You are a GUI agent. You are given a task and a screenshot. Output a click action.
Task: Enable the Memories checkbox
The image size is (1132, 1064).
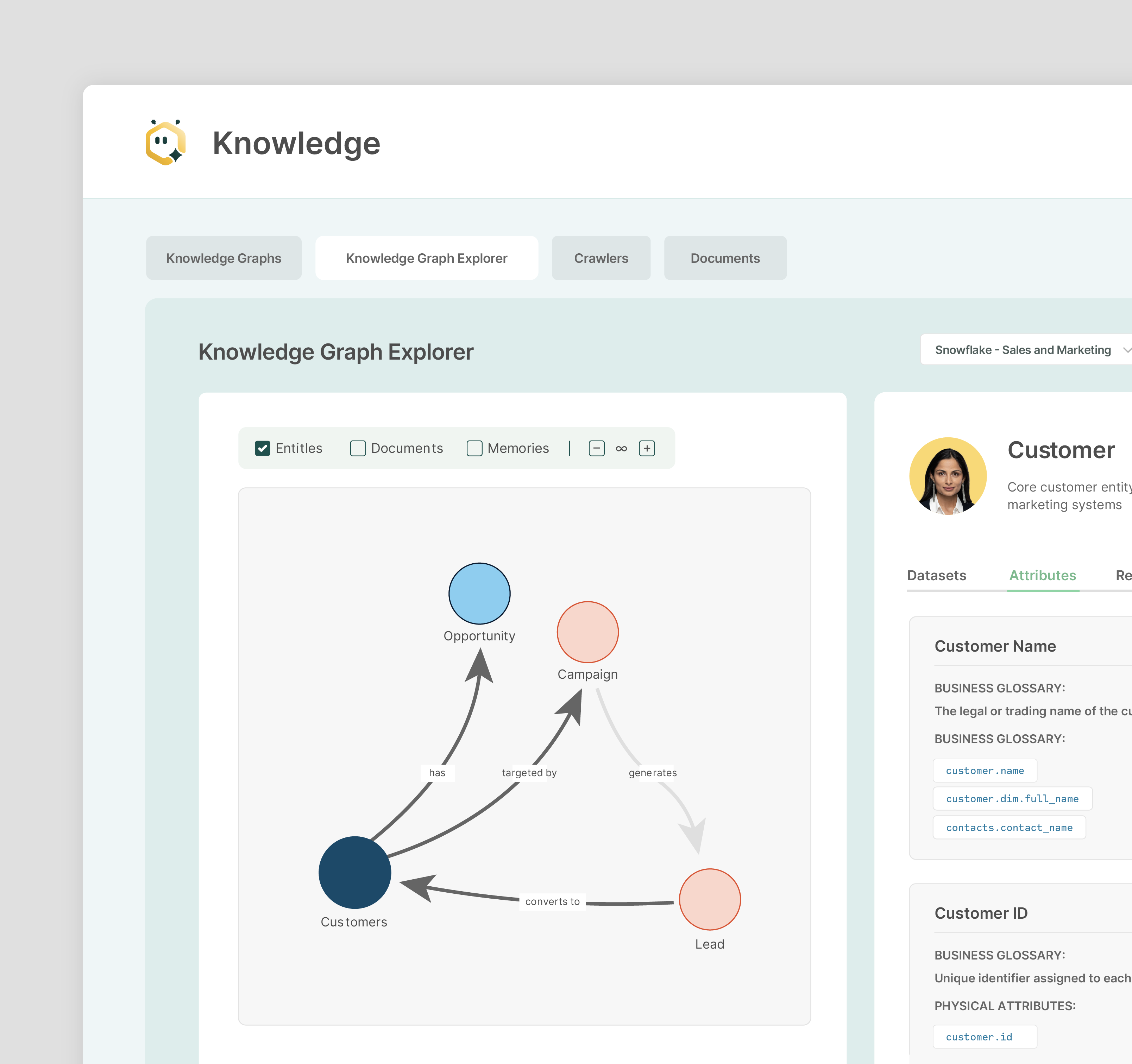point(474,449)
